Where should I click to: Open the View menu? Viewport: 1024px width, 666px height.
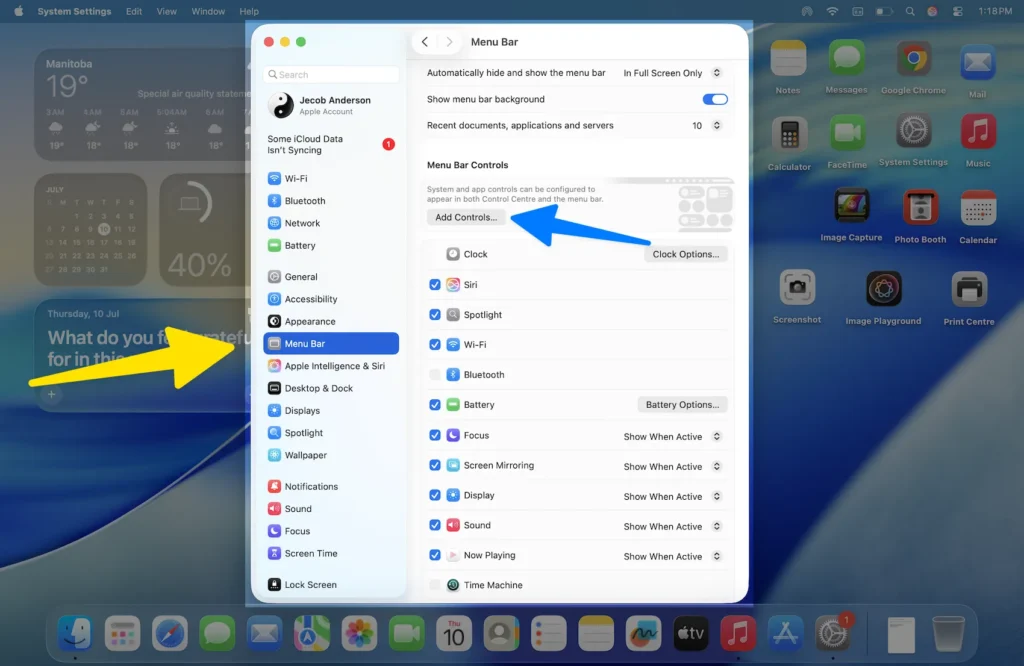[x=166, y=11]
